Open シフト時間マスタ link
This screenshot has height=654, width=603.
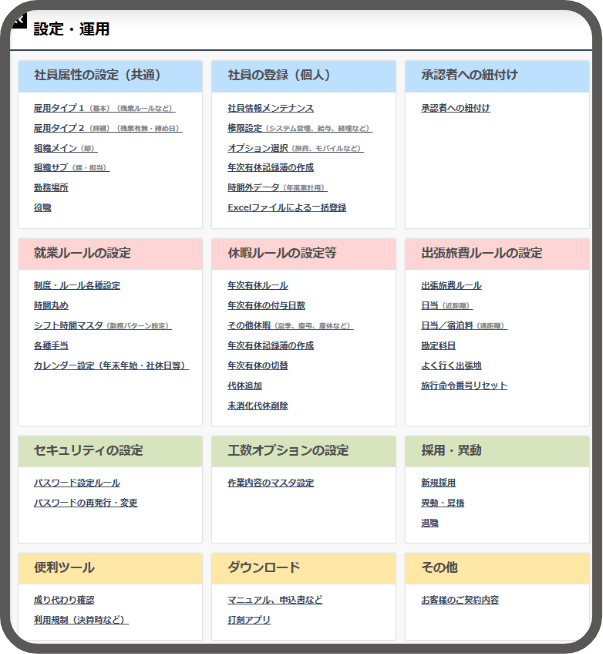103,325
